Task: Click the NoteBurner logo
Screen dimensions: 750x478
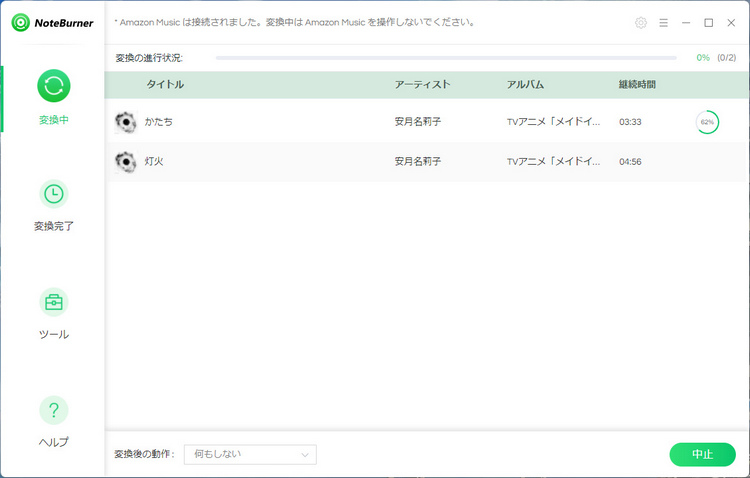Action: [52, 22]
